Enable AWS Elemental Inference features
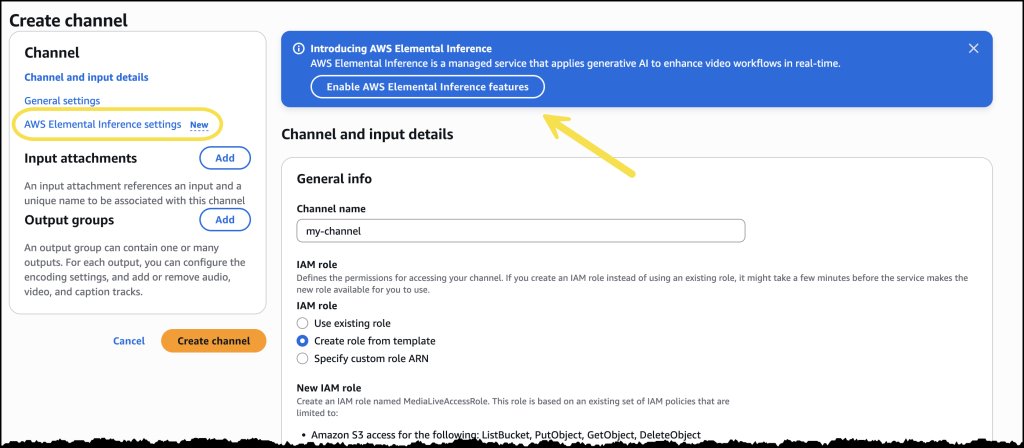This screenshot has width=1024, height=448. [x=427, y=87]
